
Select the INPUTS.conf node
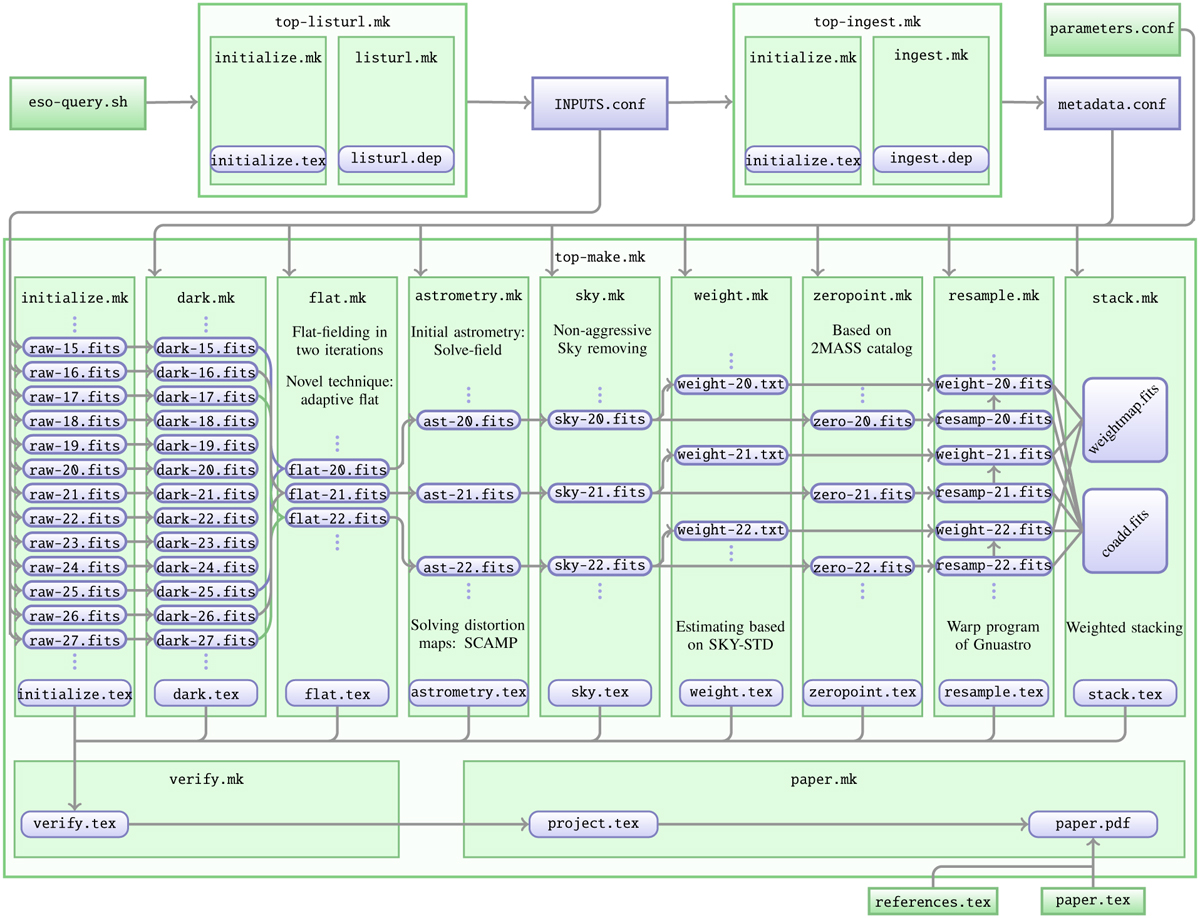point(600,102)
